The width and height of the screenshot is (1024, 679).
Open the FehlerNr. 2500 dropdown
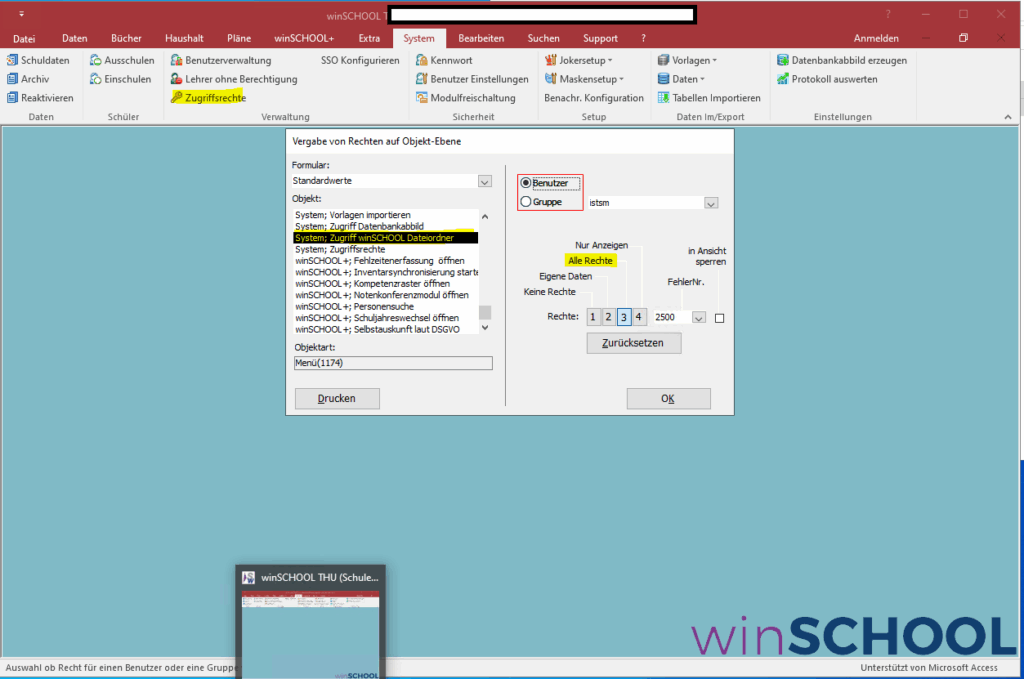[699, 317]
